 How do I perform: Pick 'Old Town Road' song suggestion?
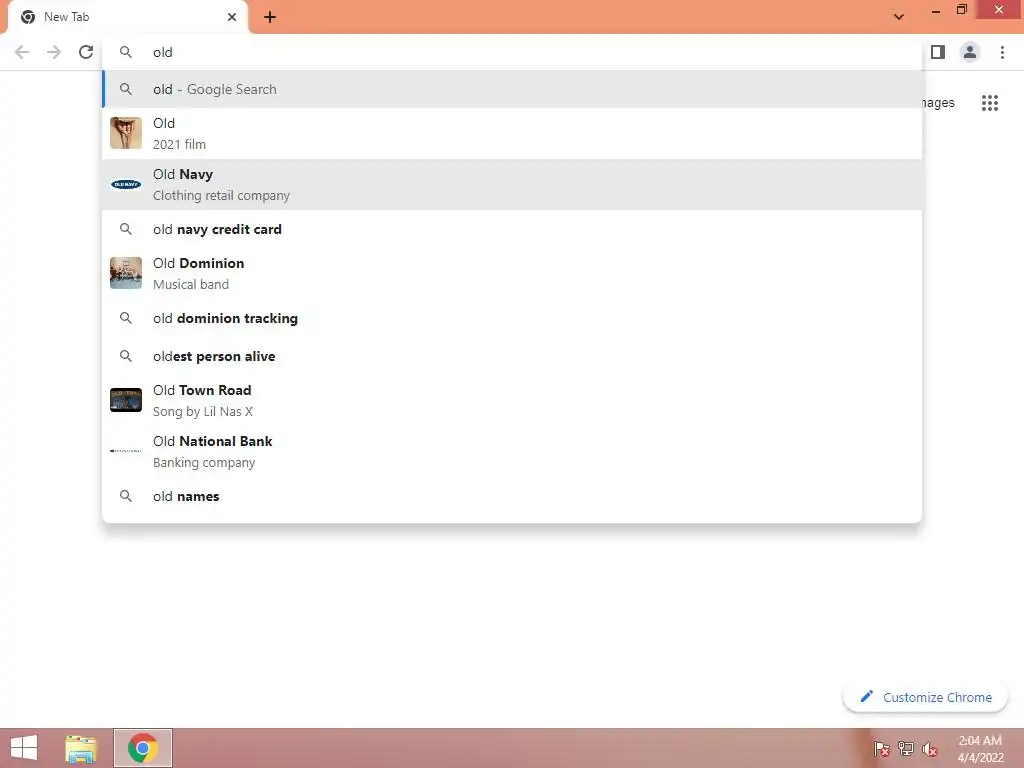pos(512,400)
